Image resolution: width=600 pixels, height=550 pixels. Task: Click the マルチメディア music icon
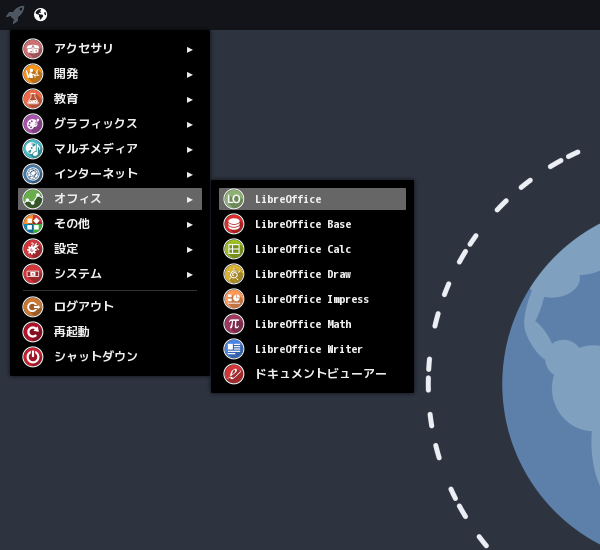click(x=33, y=149)
